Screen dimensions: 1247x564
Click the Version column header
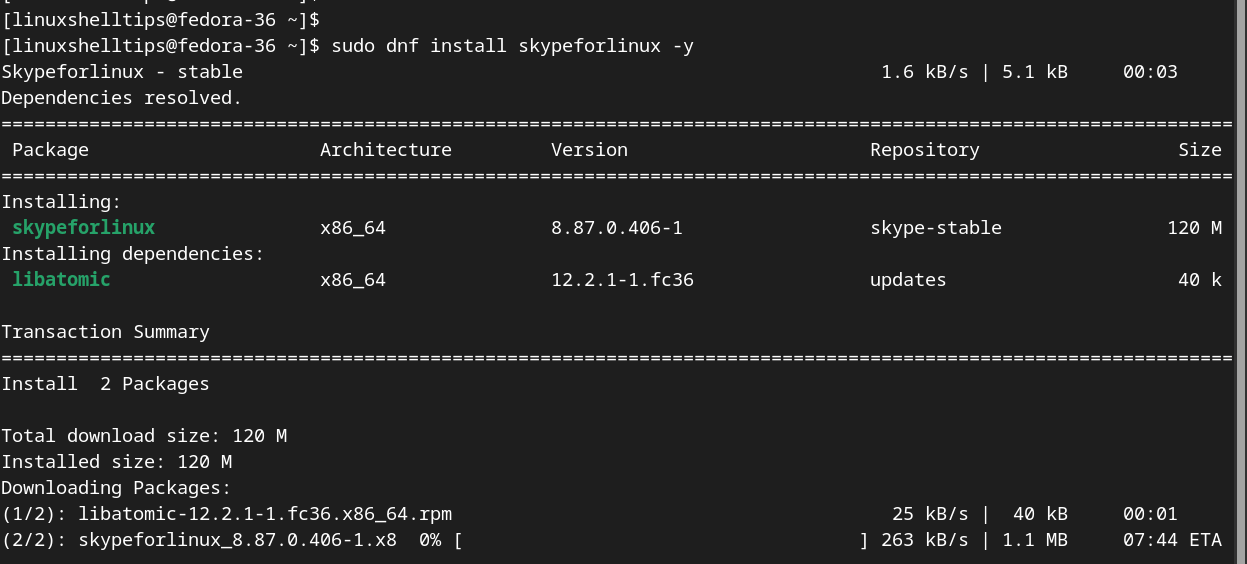click(589, 150)
